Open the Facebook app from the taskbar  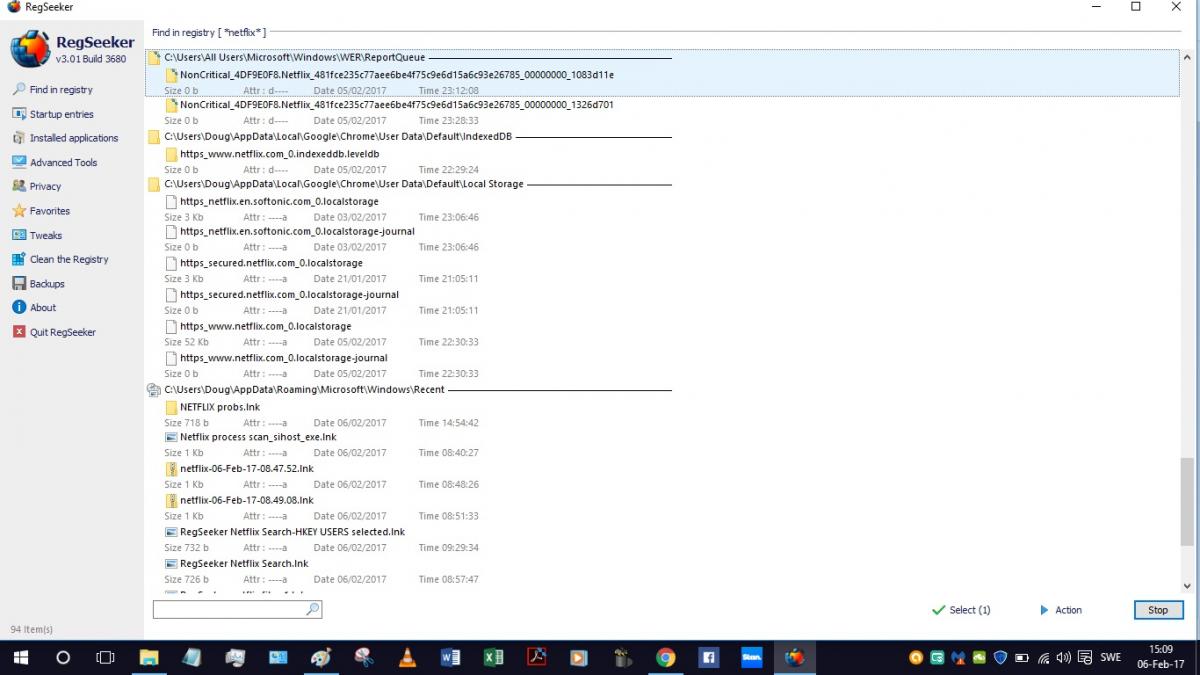point(709,657)
